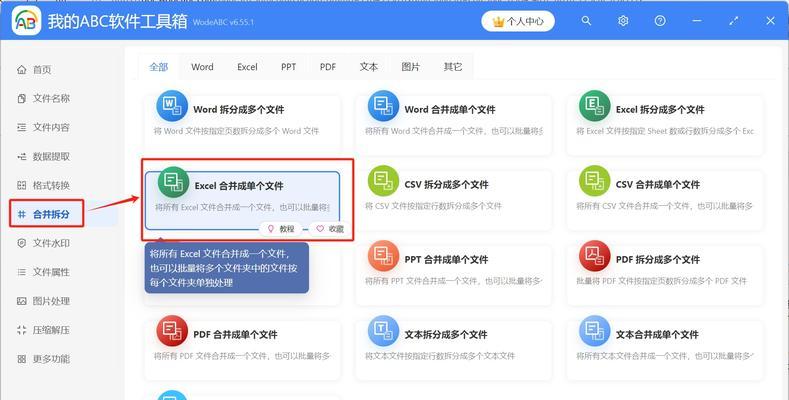The height and width of the screenshot is (400, 789).
Task: Open the 教程 tutorial button
Action: pyautogui.click(x=281, y=229)
